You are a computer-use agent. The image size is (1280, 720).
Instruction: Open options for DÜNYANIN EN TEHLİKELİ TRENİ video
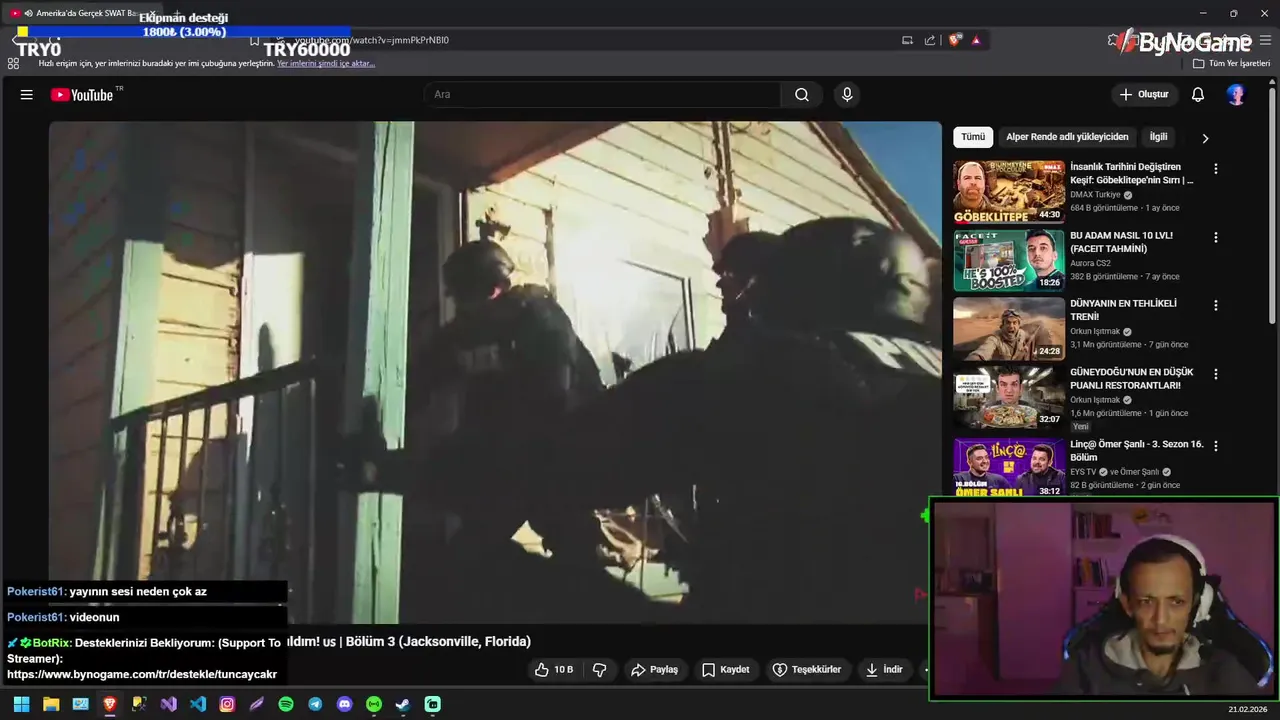pyautogui.click(x=1216, y=306)
